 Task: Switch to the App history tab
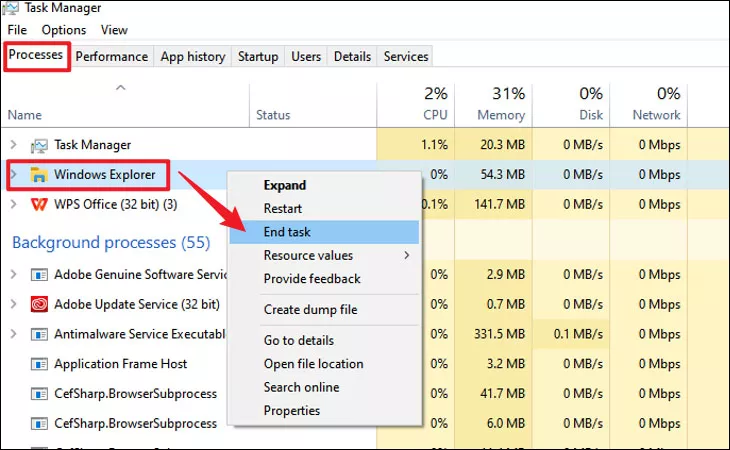(193, 56)
